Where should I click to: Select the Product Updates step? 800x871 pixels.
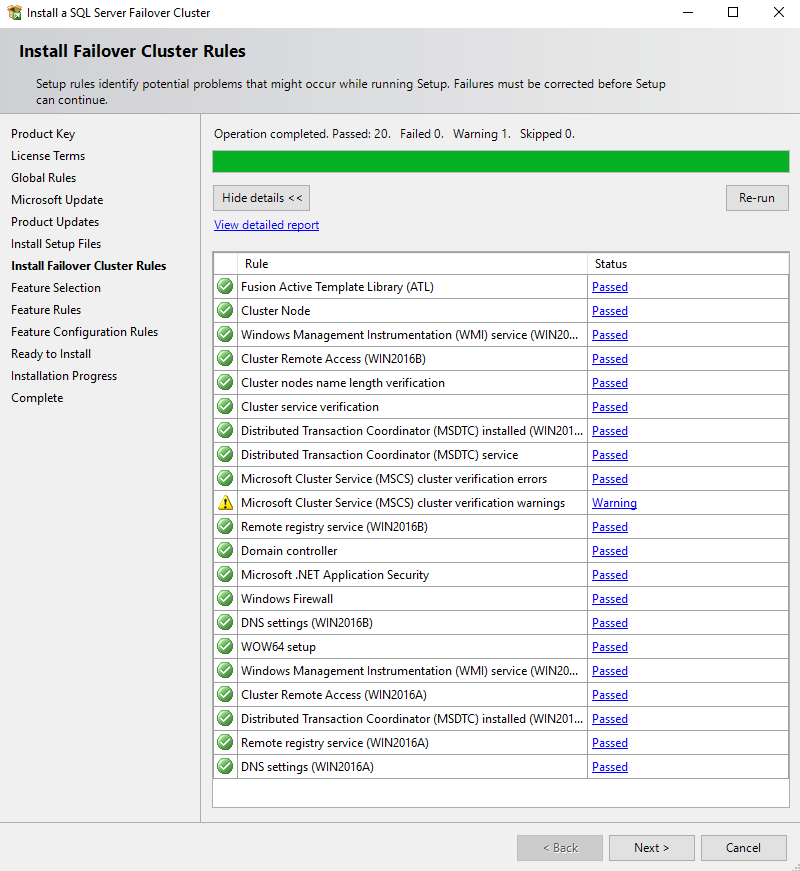point(55,222)
